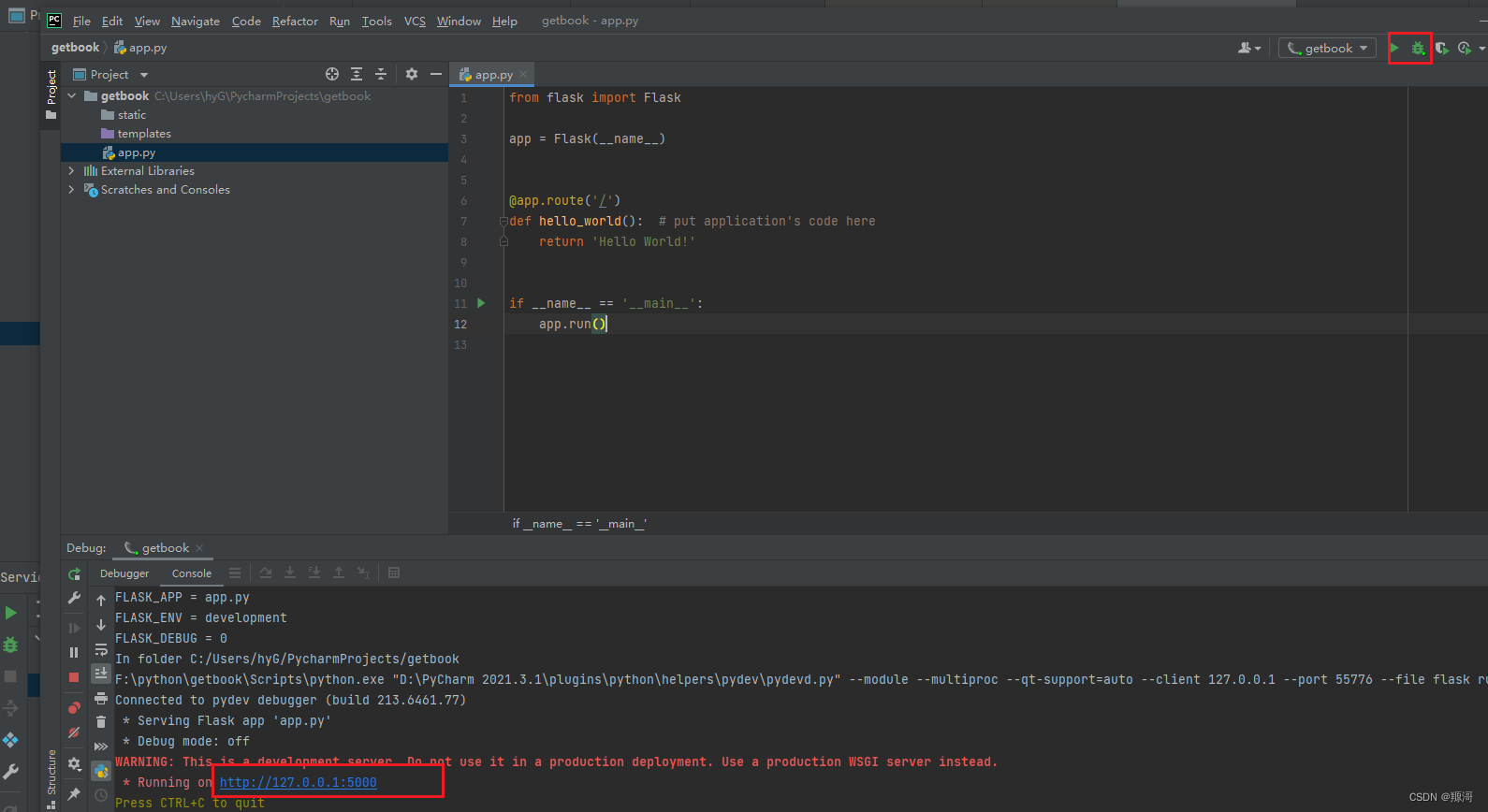Pause the program in debug panel
This screenshot has height=812, width=1488.
click(74, 653)
